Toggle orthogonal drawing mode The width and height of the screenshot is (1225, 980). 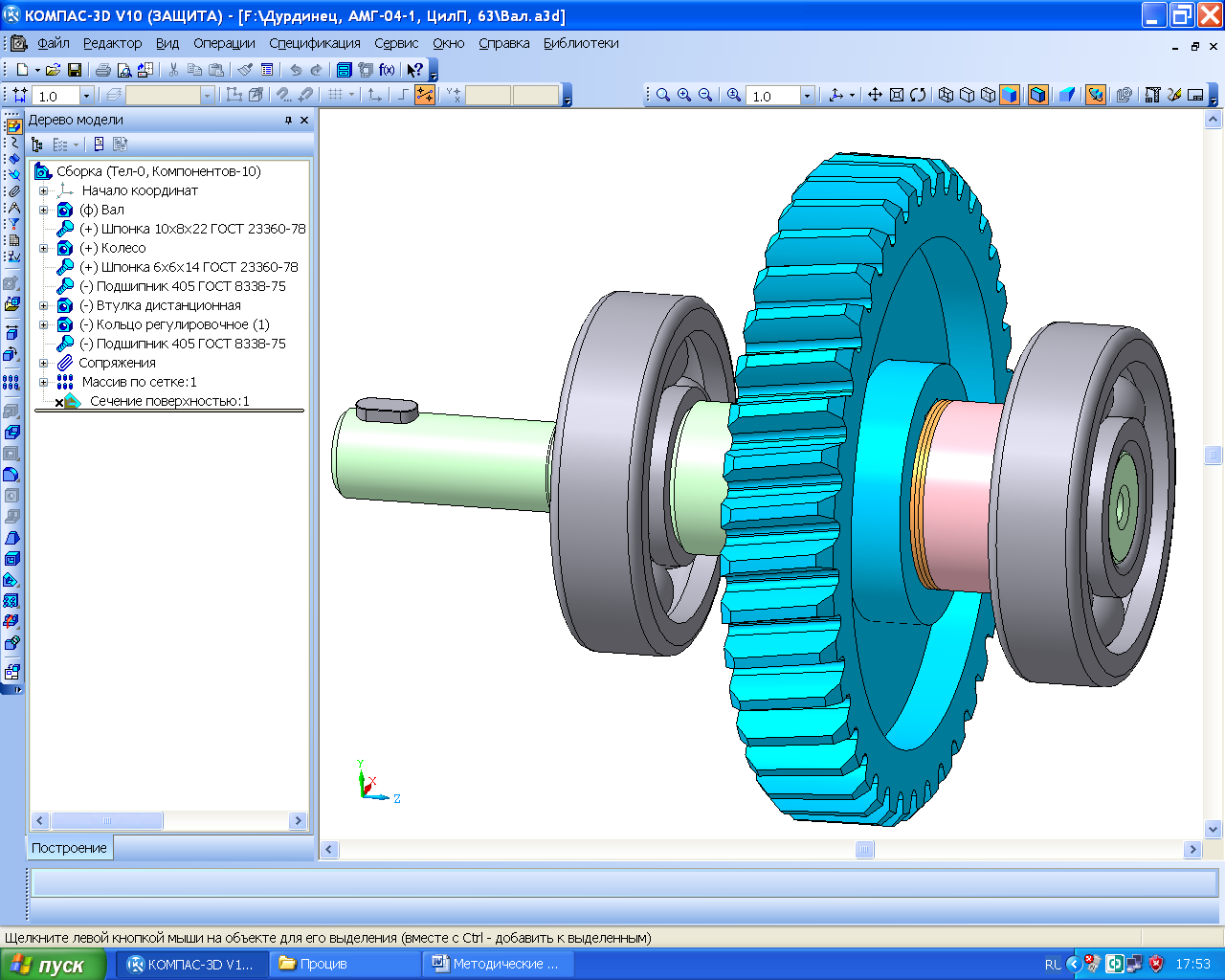click(x=403, y=95)
